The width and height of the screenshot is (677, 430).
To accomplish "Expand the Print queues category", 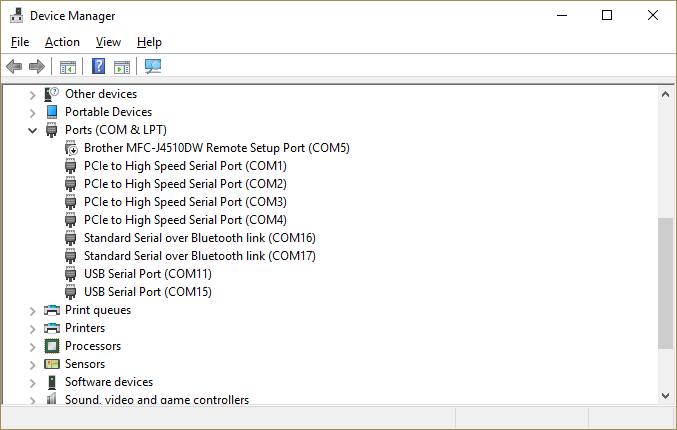I will 32,311.
